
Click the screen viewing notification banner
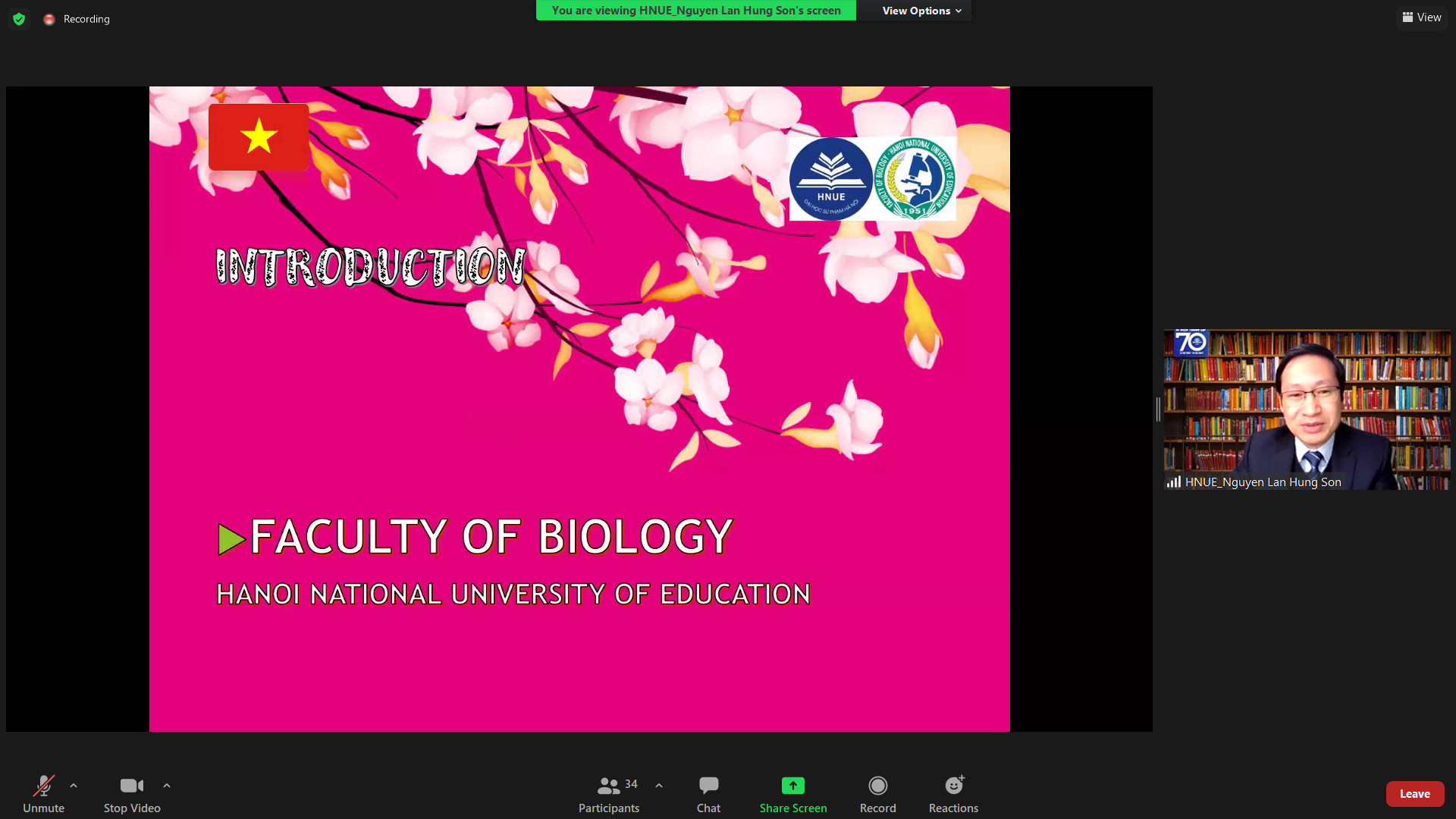(x=695, y=11)
